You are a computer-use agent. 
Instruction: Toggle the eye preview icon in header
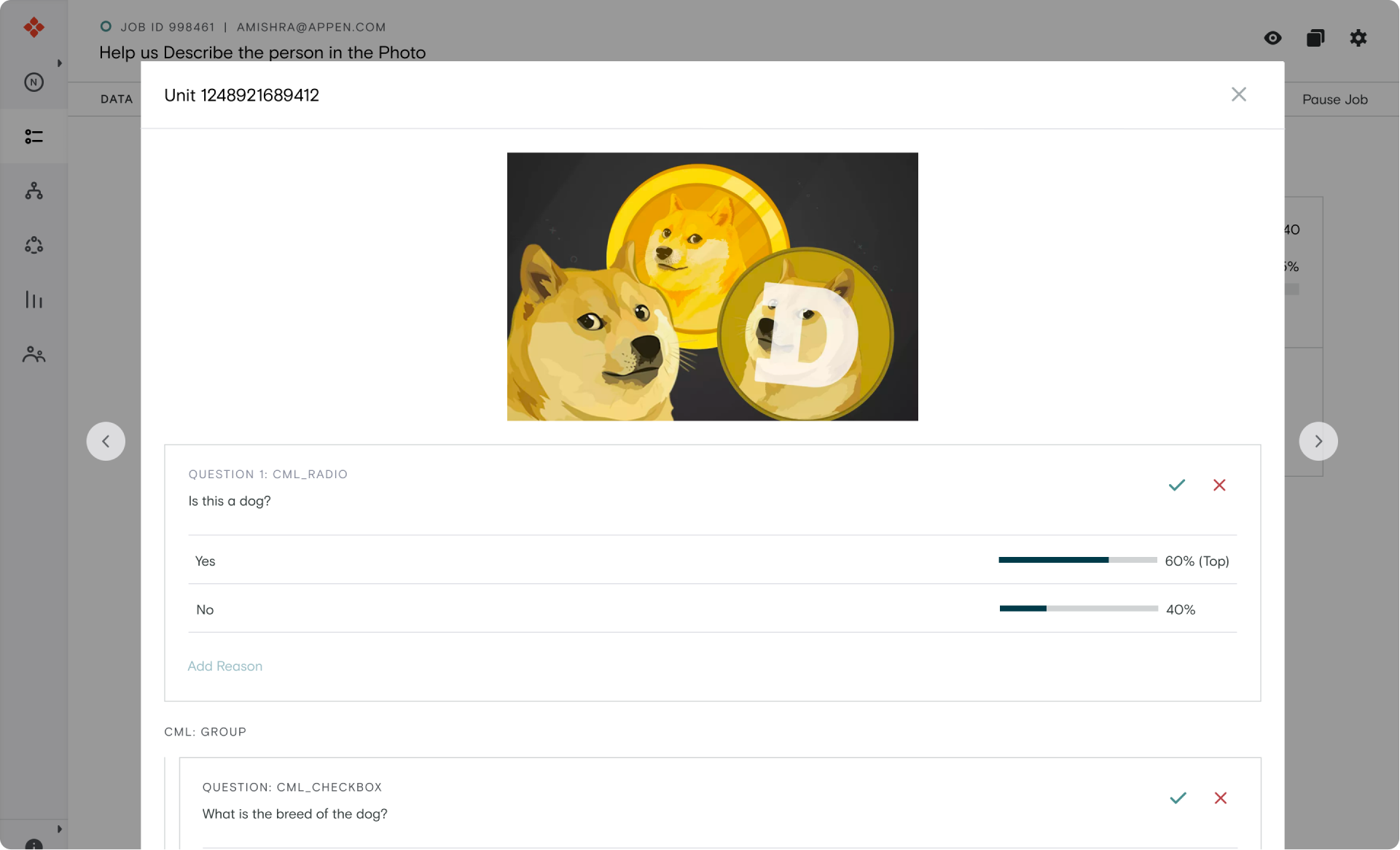tap(1272, 38)
